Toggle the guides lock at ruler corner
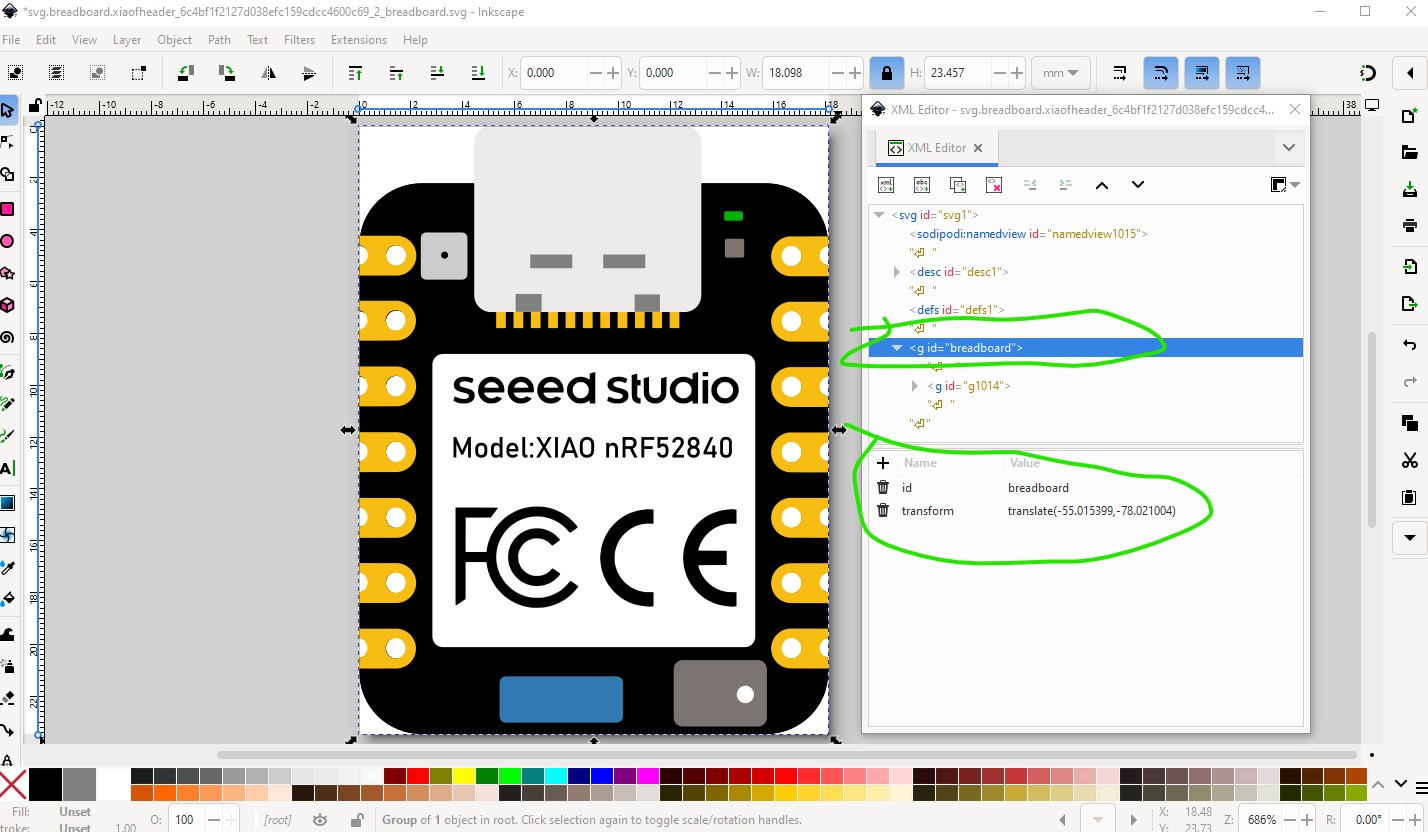The width and height of the screenshot is (1428, 832). [35, 106]
